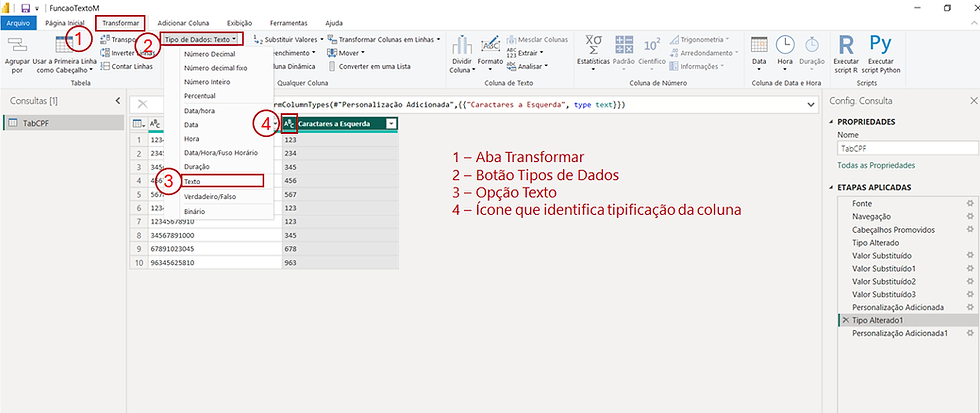Open Substituir Valores dropdown
This screenshot has width=980, height=413.
[x=288, y=39]
